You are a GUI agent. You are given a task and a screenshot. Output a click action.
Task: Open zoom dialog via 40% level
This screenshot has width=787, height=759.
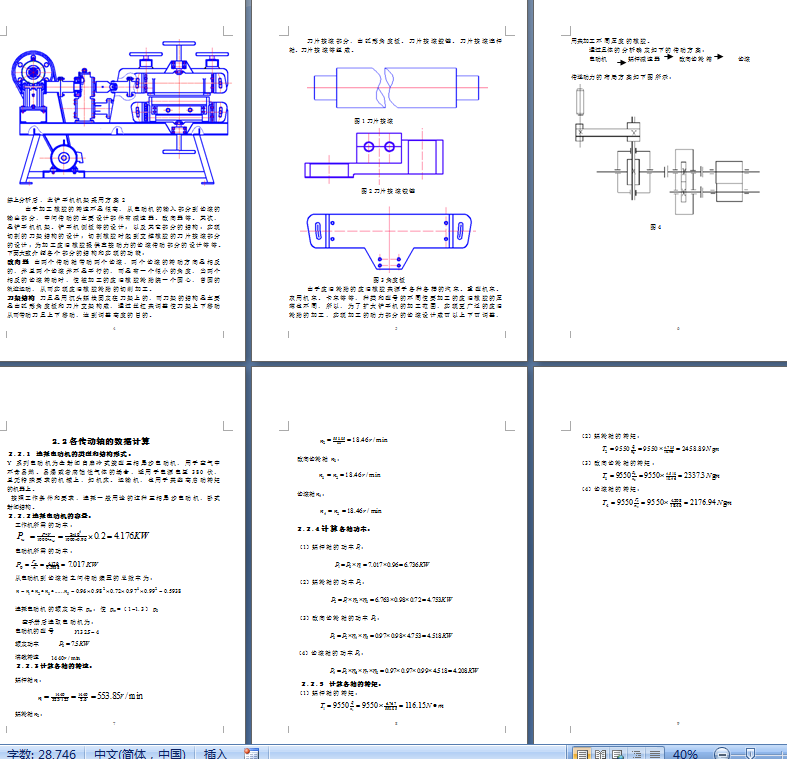click(x=685, y=753)
